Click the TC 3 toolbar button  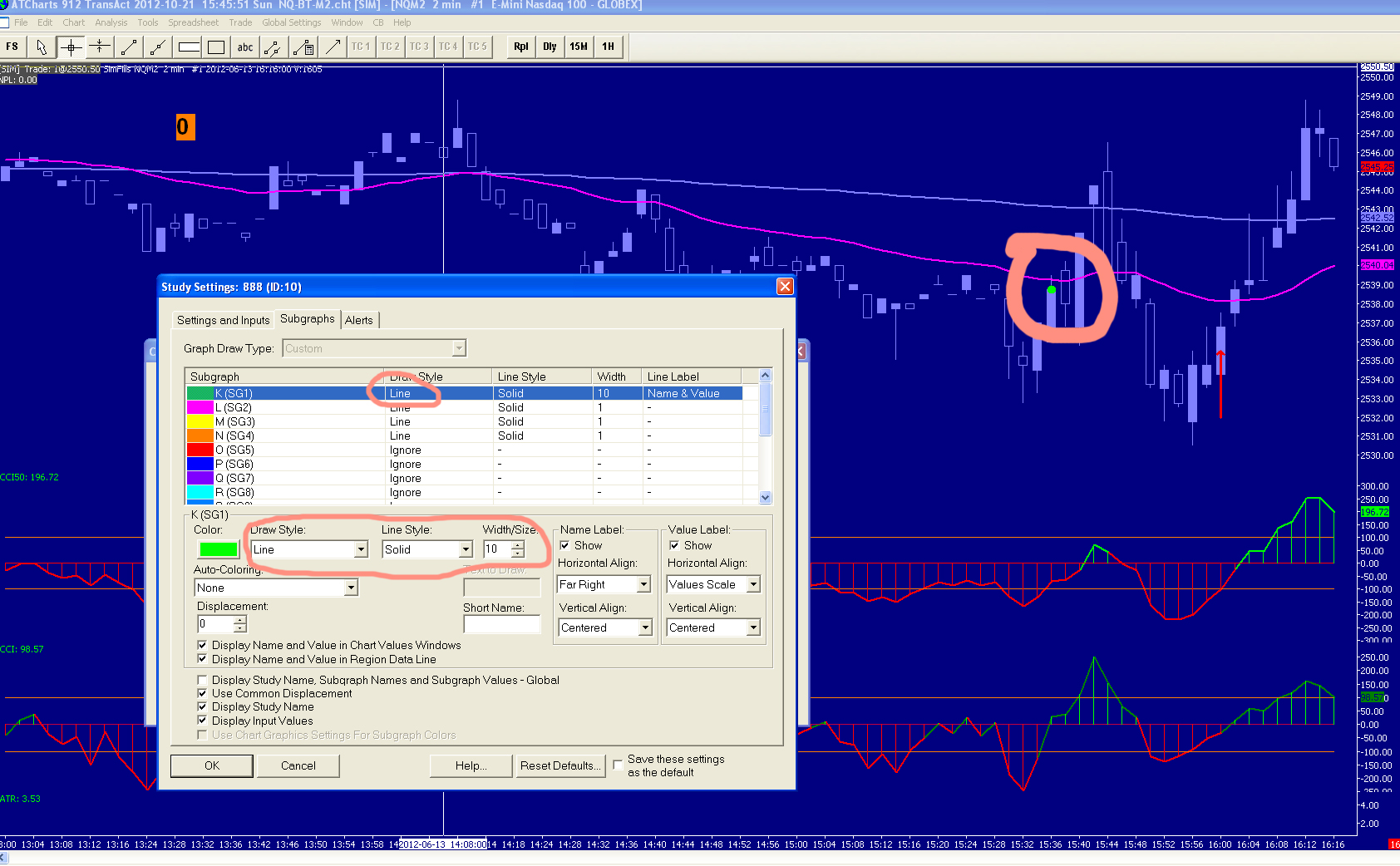[x=419, y=47]
